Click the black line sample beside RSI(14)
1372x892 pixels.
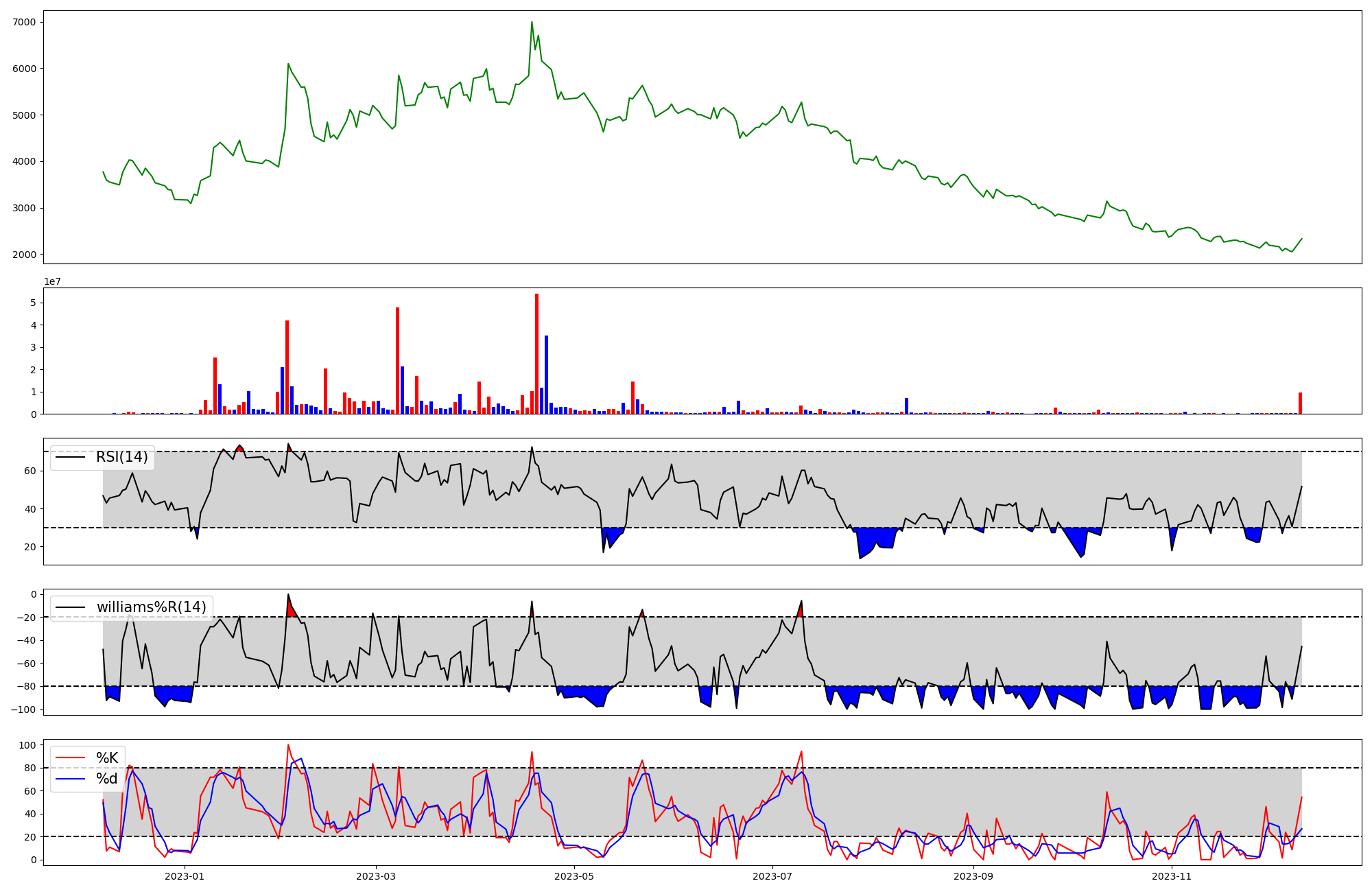70,458
